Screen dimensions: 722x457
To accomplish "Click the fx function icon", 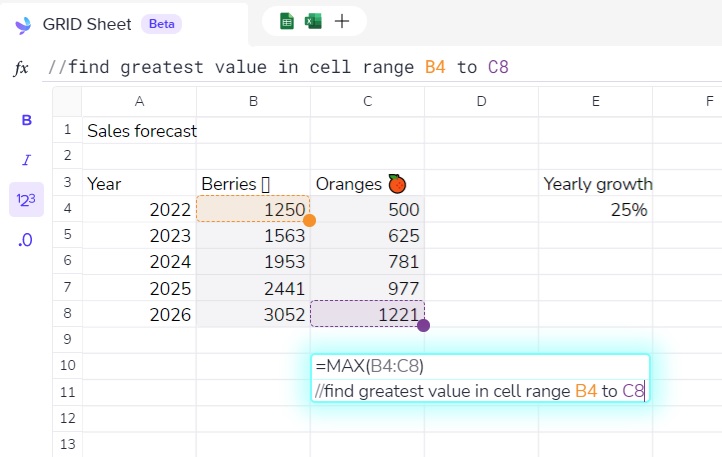I will click(21, 68).
